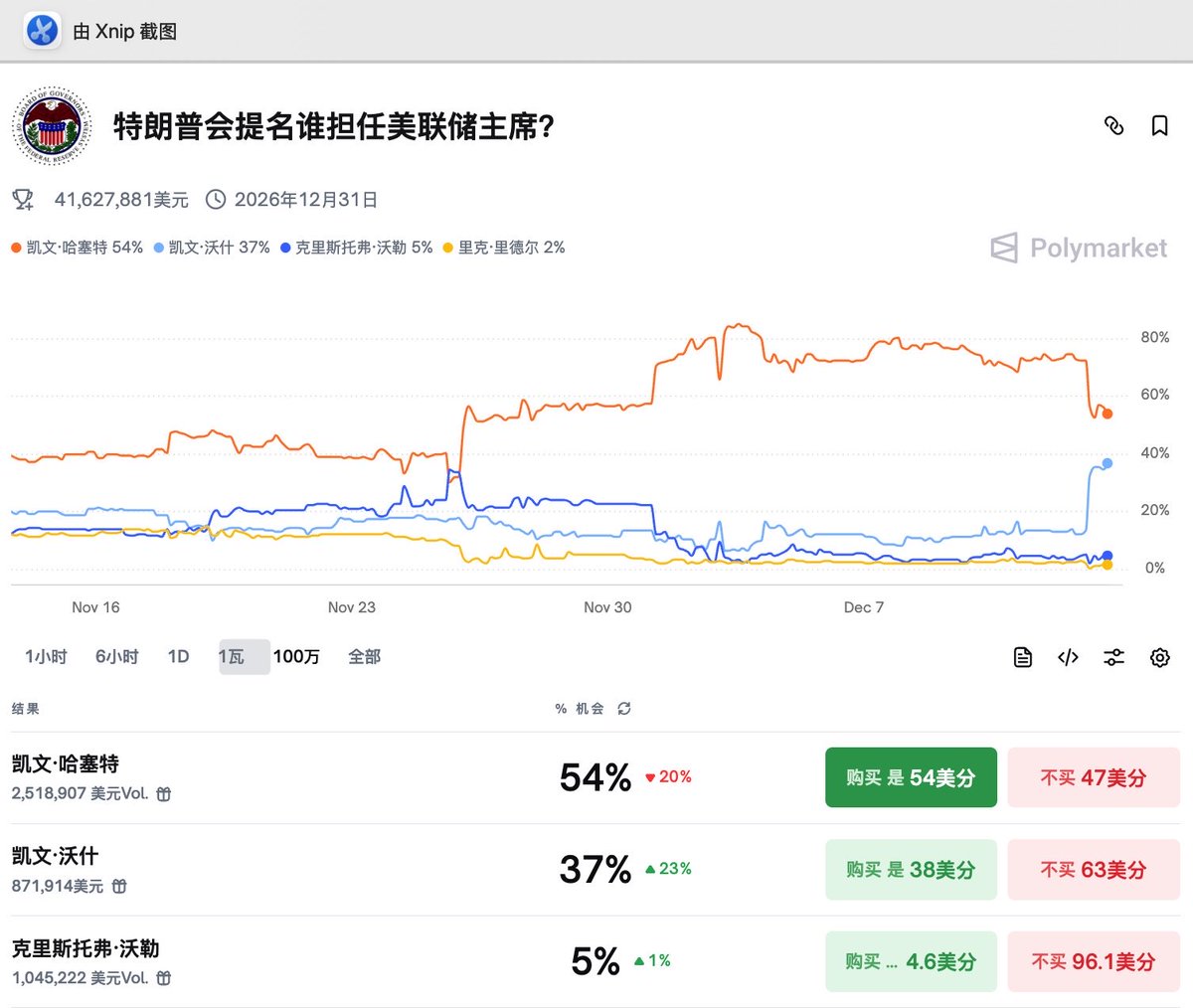Show 全部 time range on chart
This screenshot has width=1193, height=1008.
point(364,657)
